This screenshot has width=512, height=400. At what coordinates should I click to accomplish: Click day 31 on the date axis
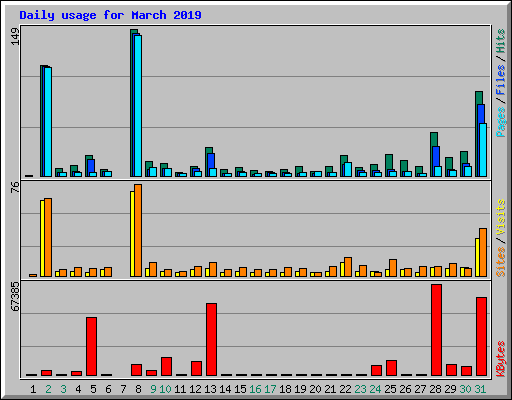(x=480, y=389)
